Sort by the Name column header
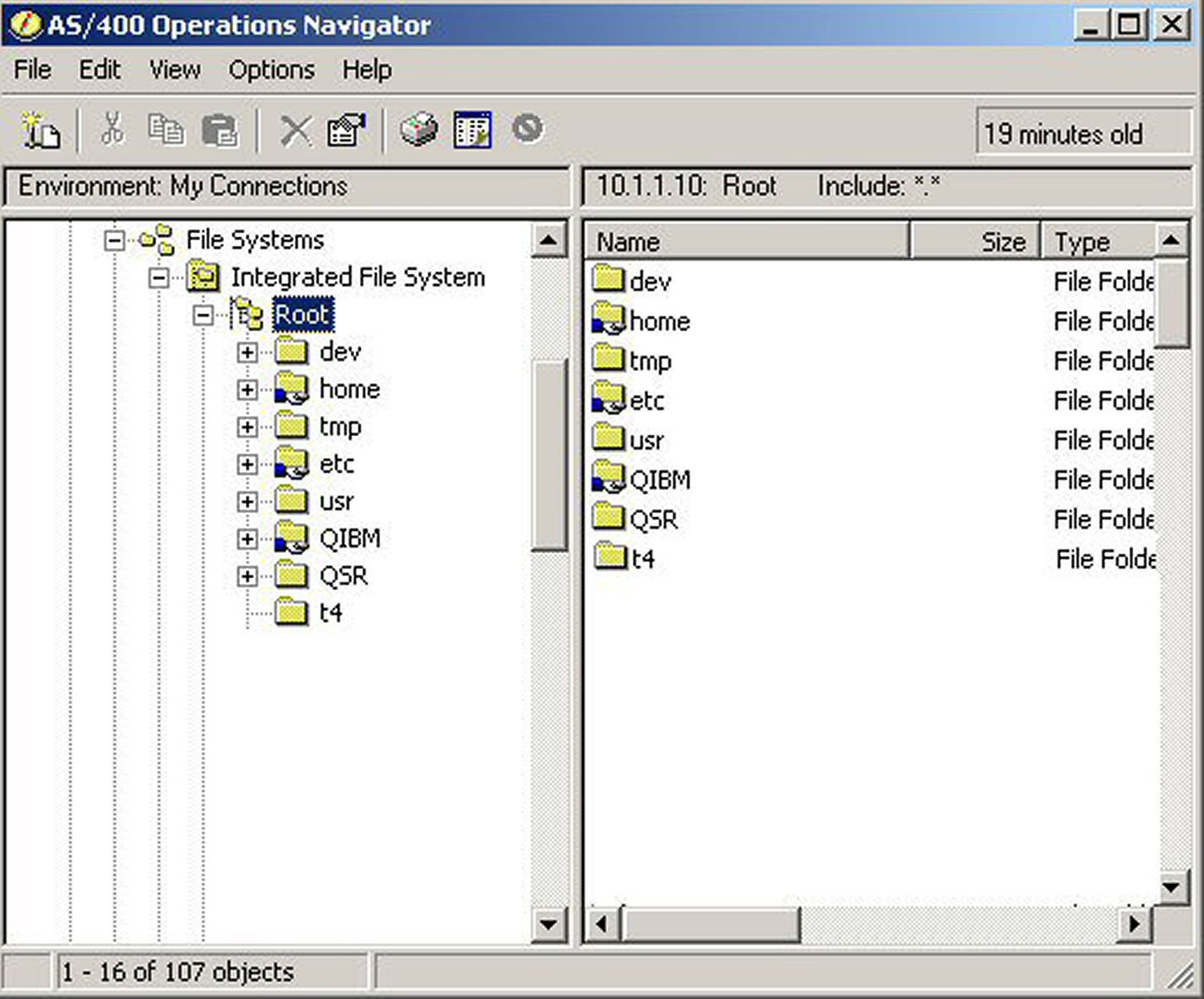The image size is (1204, 999). (747, 242)
